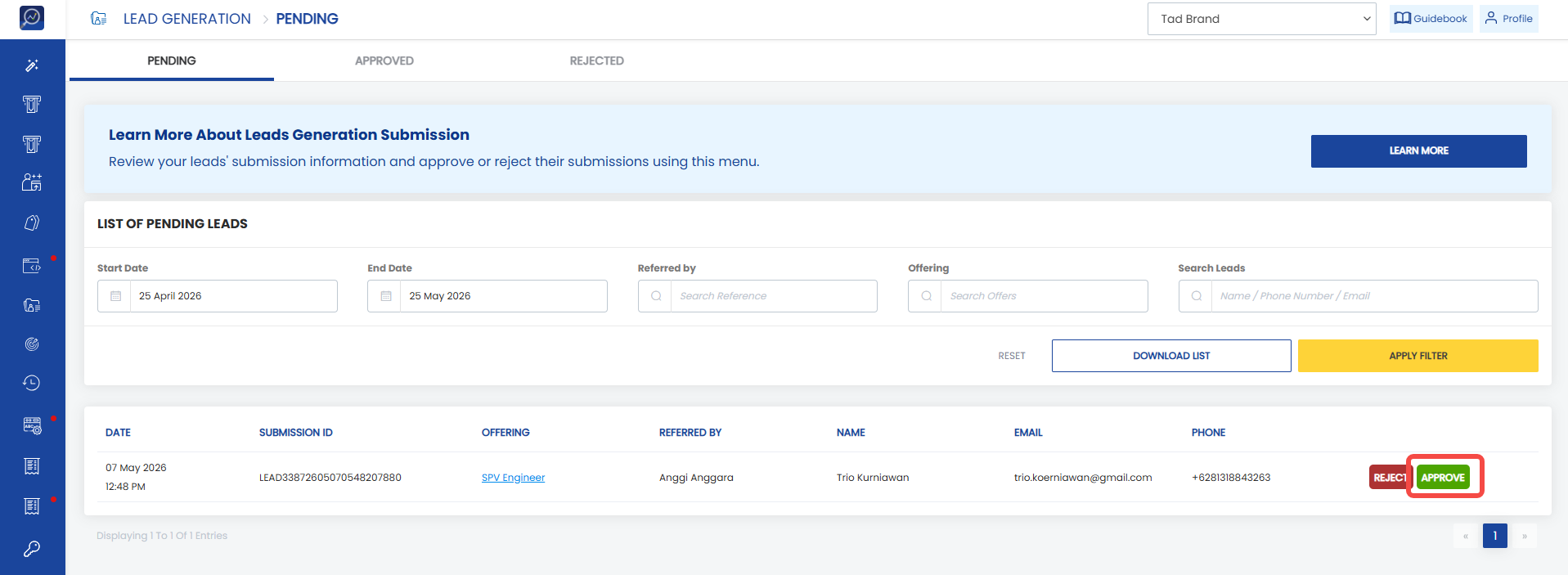Open the ABC settings sidebar icon
The height and width of the screenshot is (575, 1568).
pos(32,425)
